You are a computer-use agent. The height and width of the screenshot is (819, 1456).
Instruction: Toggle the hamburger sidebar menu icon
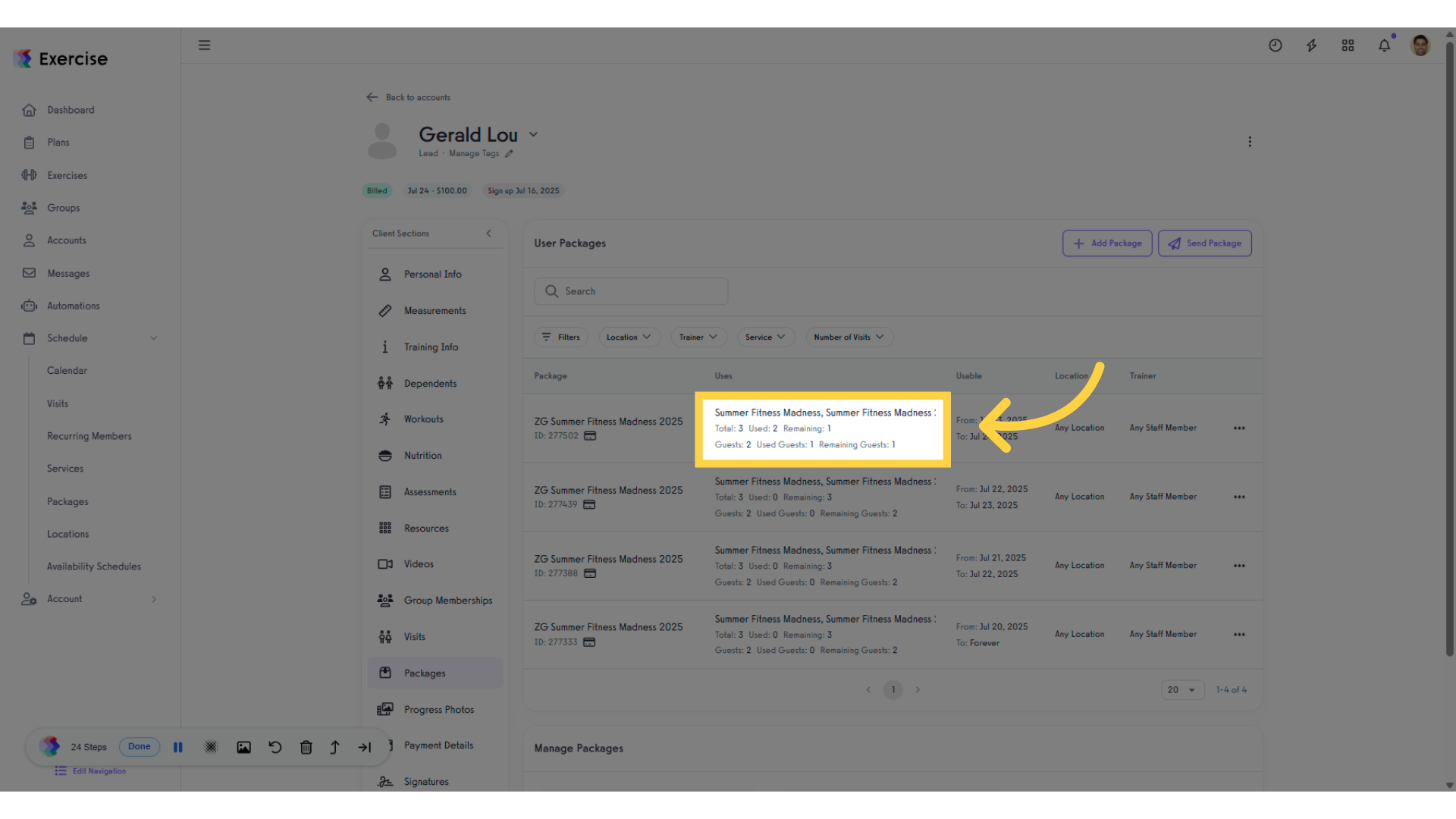click(204, 45)
